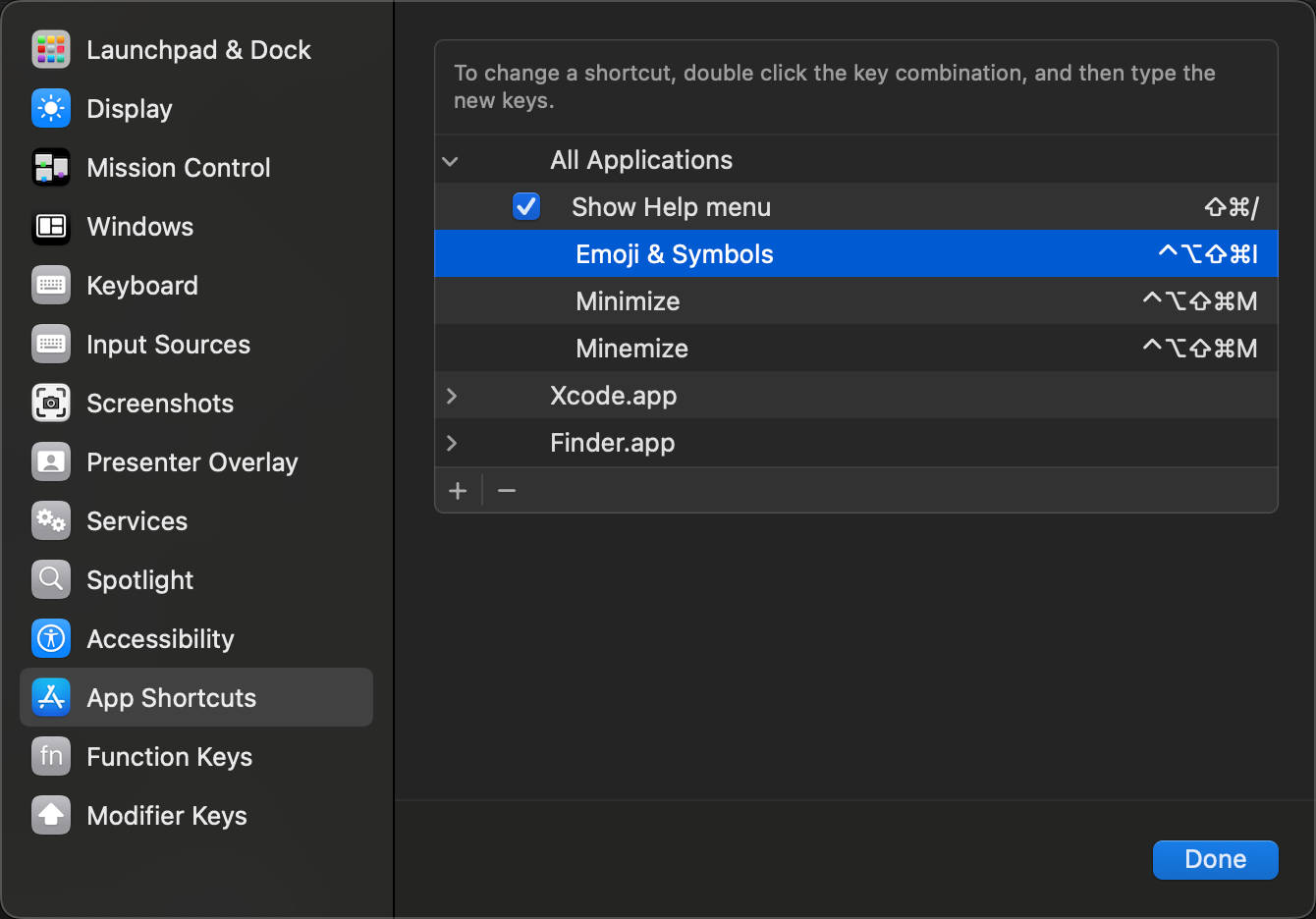Click the Services gears icon
This screenshot has height=919, width=1316.
51,521
